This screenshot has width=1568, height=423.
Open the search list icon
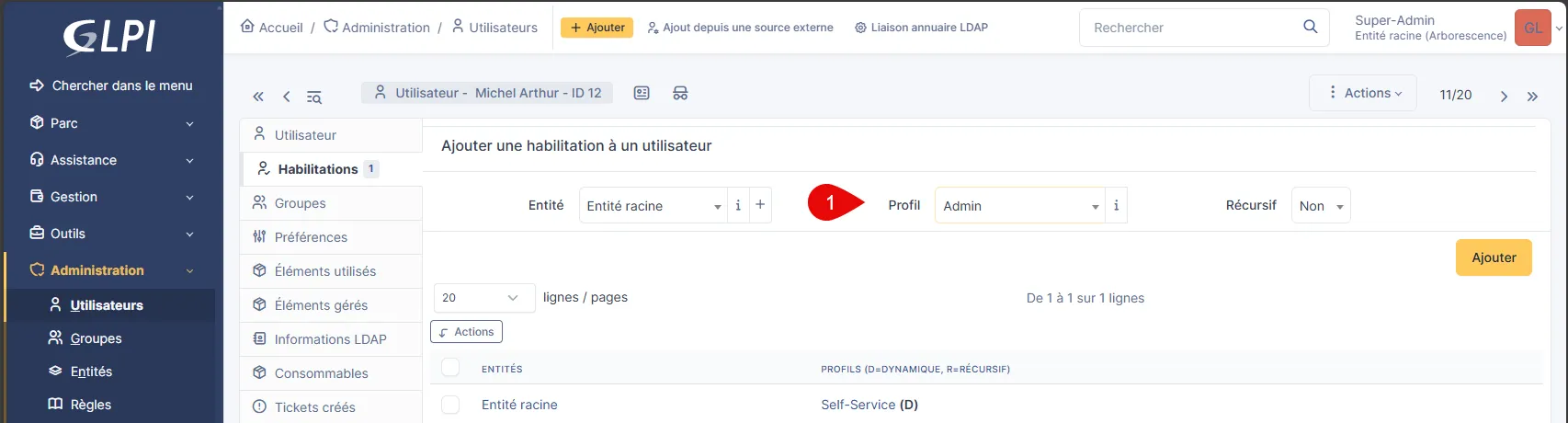pos(314,97)
